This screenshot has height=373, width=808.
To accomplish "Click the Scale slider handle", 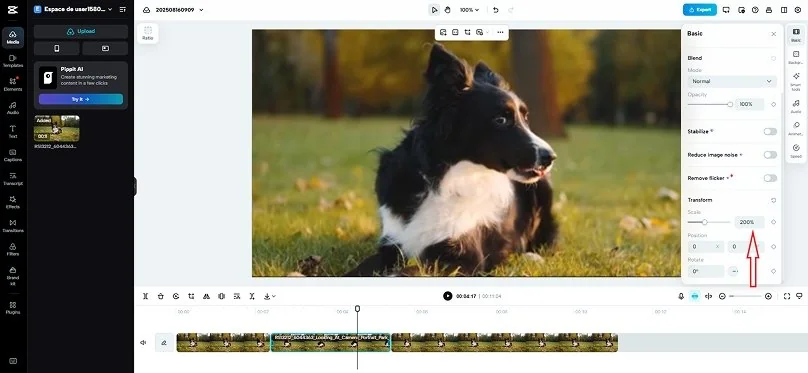I will pos(704,222).
